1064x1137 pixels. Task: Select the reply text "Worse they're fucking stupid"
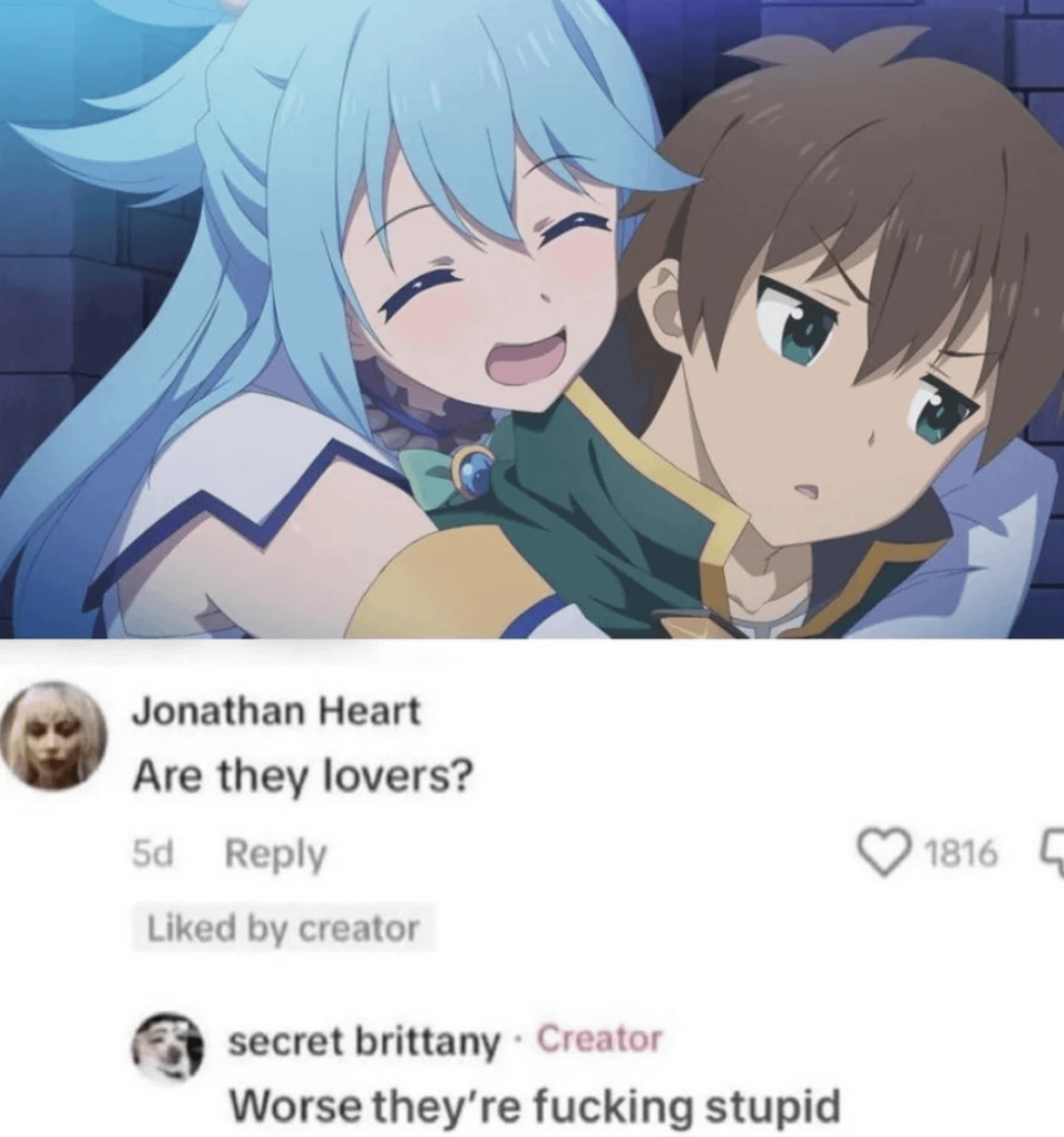coord(535,1107)
